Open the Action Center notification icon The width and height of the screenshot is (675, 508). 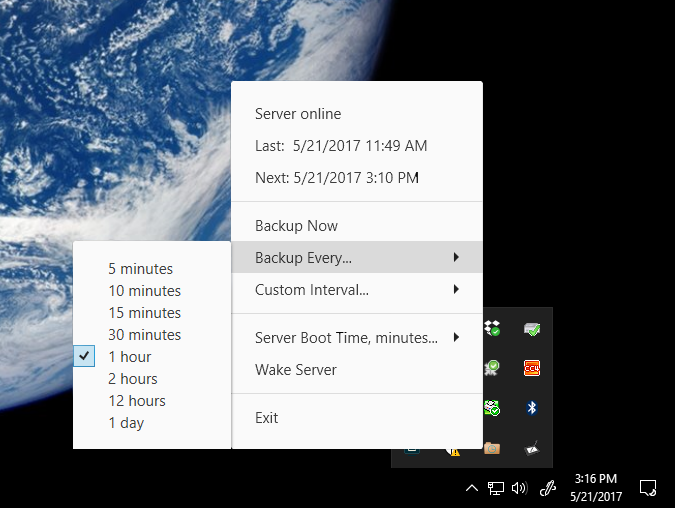[647, 488]
